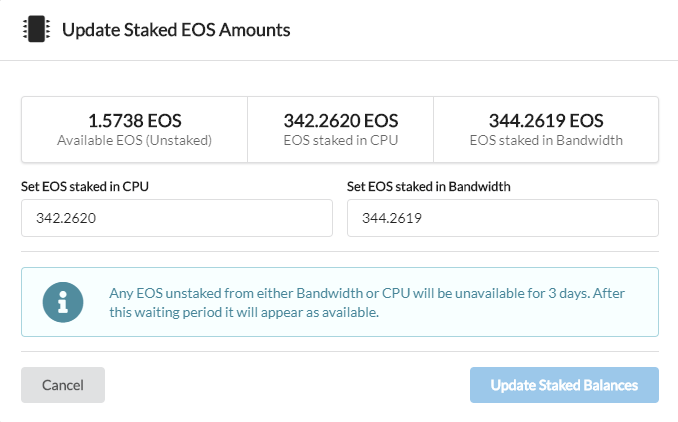Click the Update Staked EOS Amounts title
Viewport: 678px width, 422px height.
coord(176,30)
